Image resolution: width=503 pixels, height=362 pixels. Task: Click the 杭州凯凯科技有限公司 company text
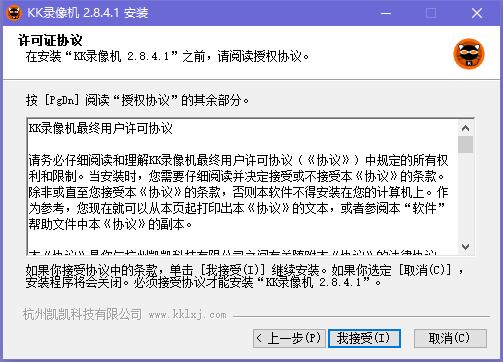[82, 314]
